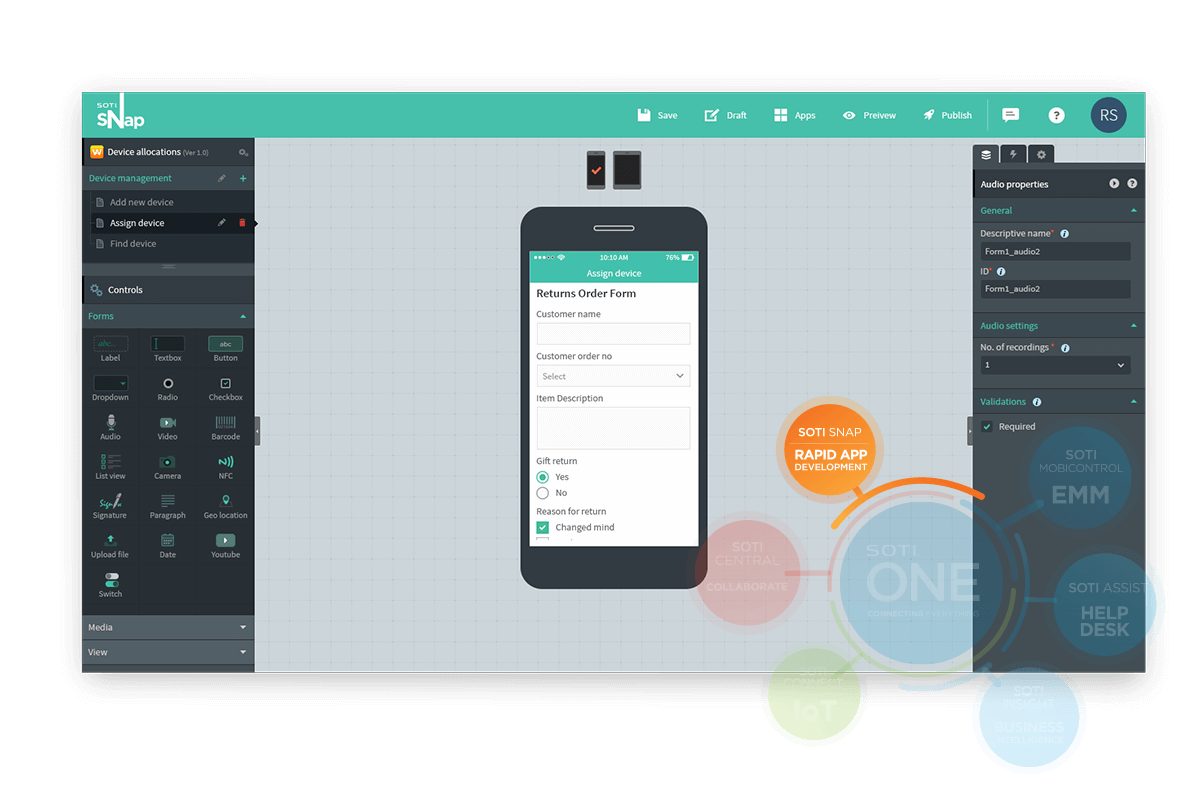Pick the NFC control
The height and width of the screenshot is (800, 1200).
(226, 467)
